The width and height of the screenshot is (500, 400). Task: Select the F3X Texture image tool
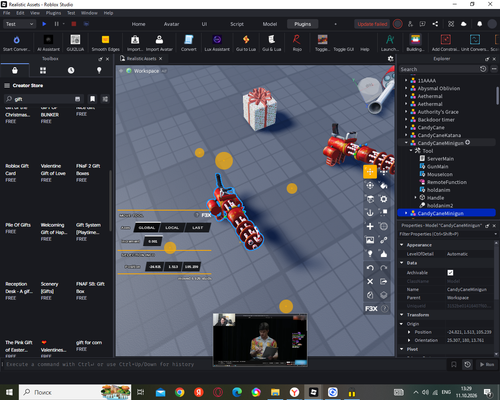[370, 240]
